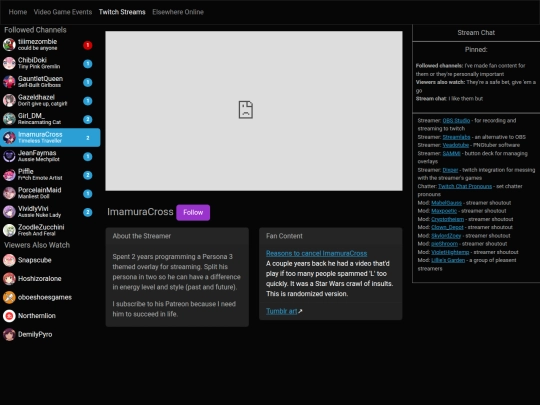Open the Streamlabs link in chat
Screen dimensions: 540x405
point(456,137)
